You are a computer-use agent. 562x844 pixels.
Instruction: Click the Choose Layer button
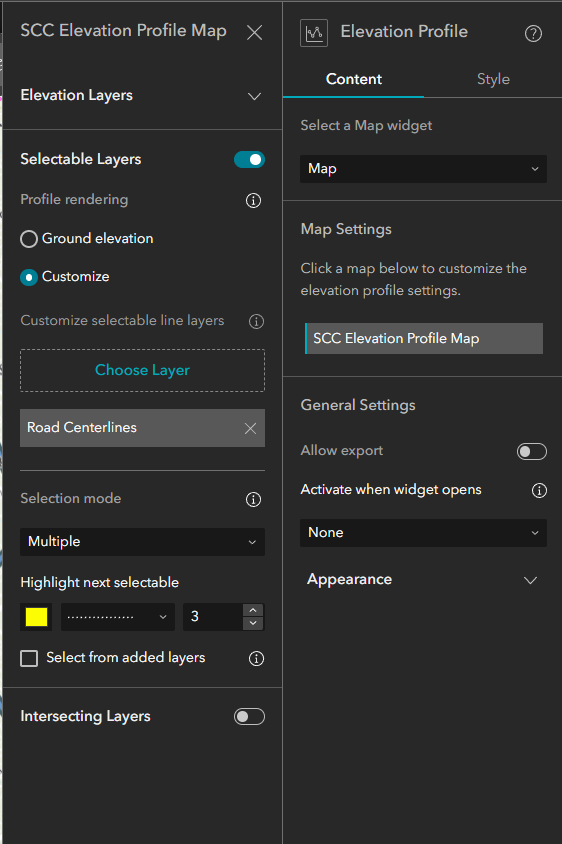click(143, 370)
